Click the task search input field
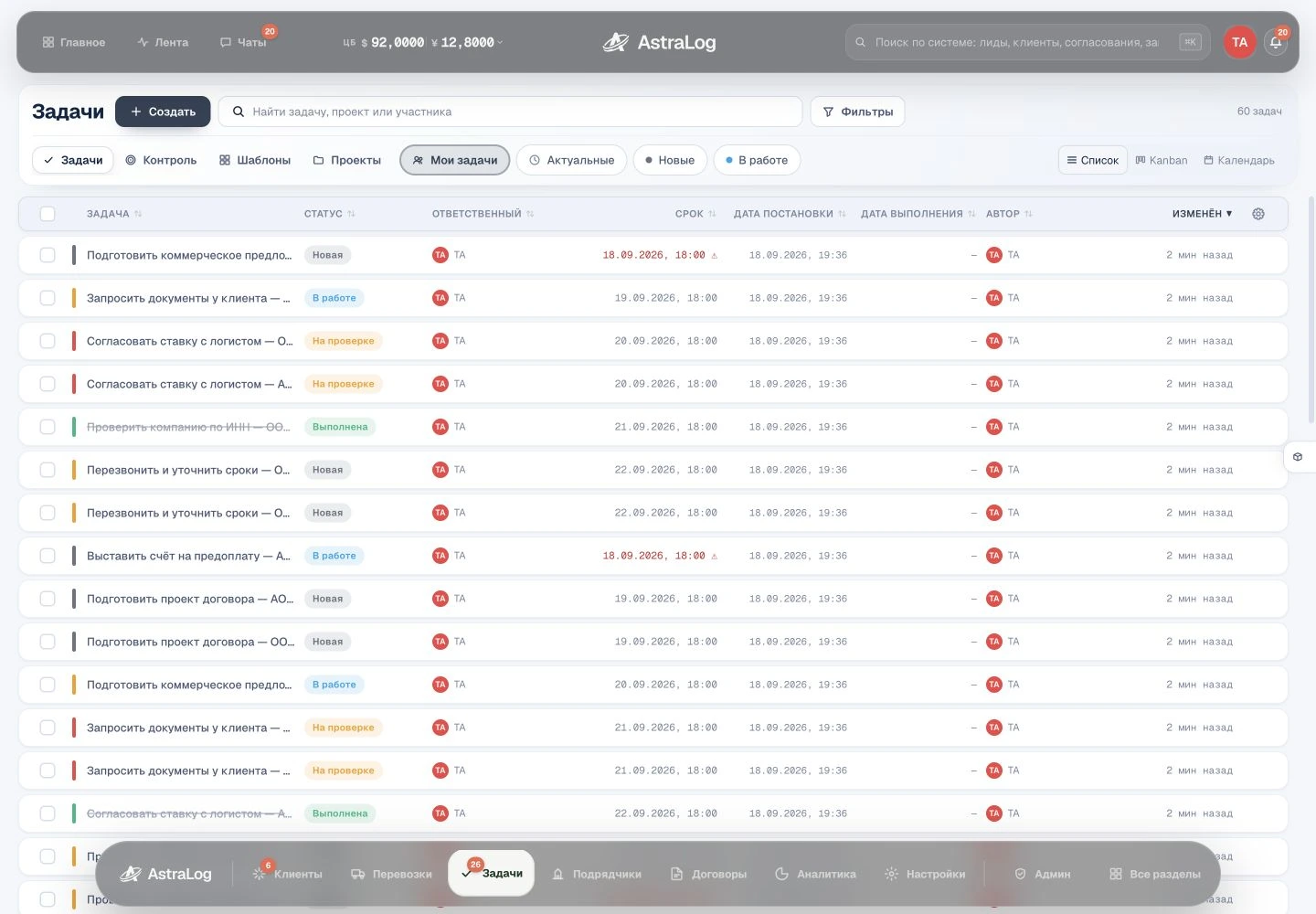This screenshot has width=1316, height=914. coord(510,112)
